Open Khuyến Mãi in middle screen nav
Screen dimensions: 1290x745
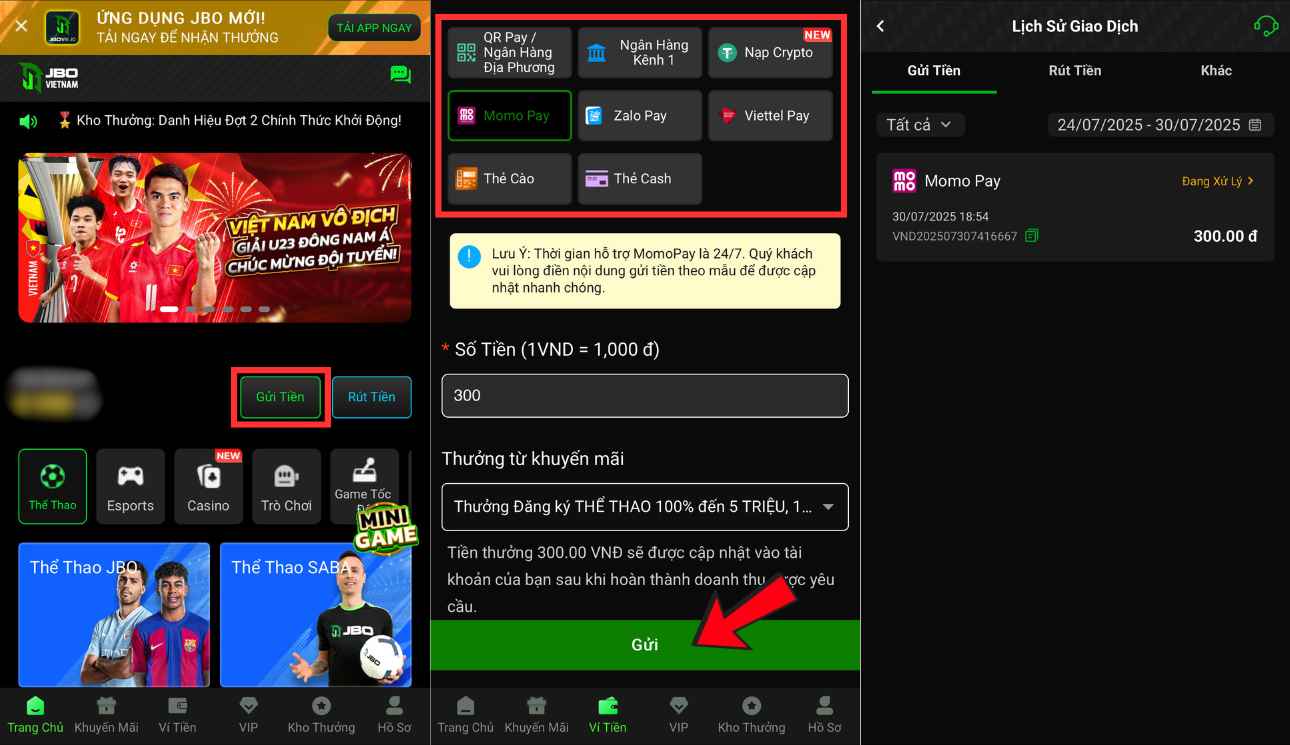pos(537,715)
